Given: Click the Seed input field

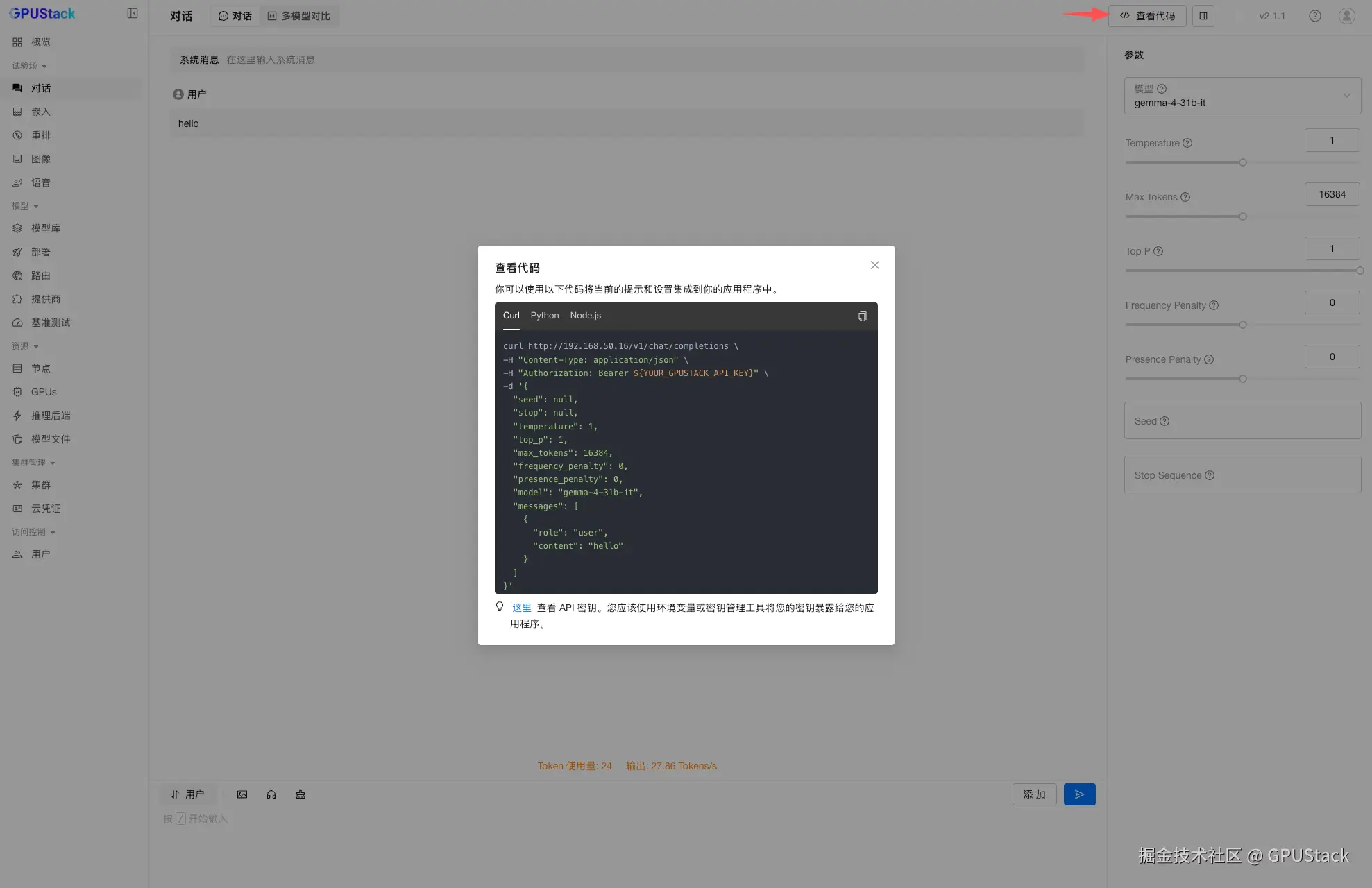Looking at the screenshot, I should 1242,421.
